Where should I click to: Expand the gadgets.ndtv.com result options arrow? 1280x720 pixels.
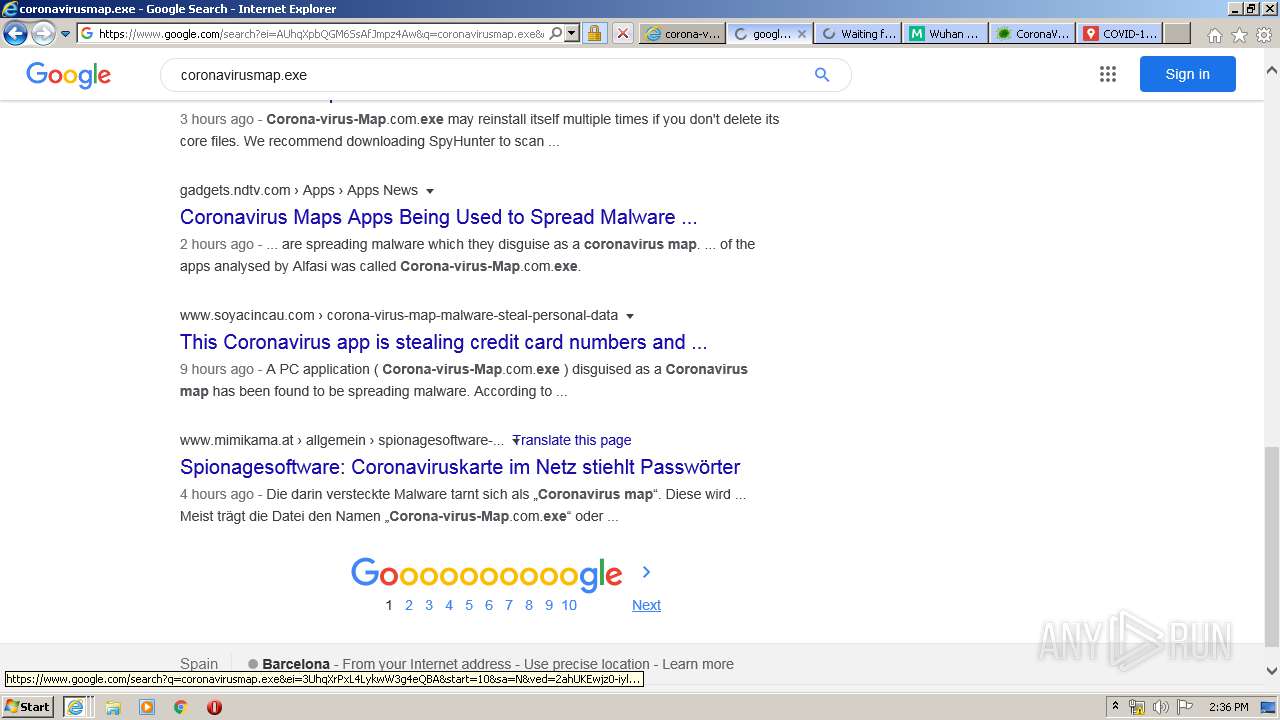tap(430, 191)
